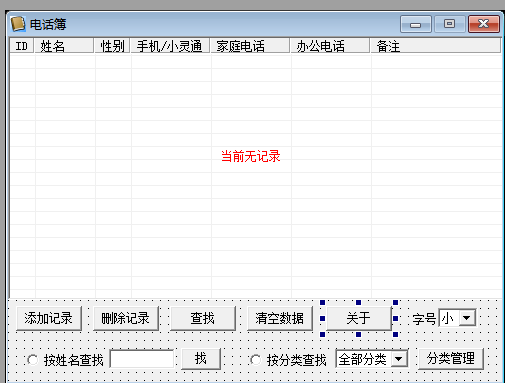Open 分类管理 category management
This screenshot has height=383, width=505.
pos(451,359)
